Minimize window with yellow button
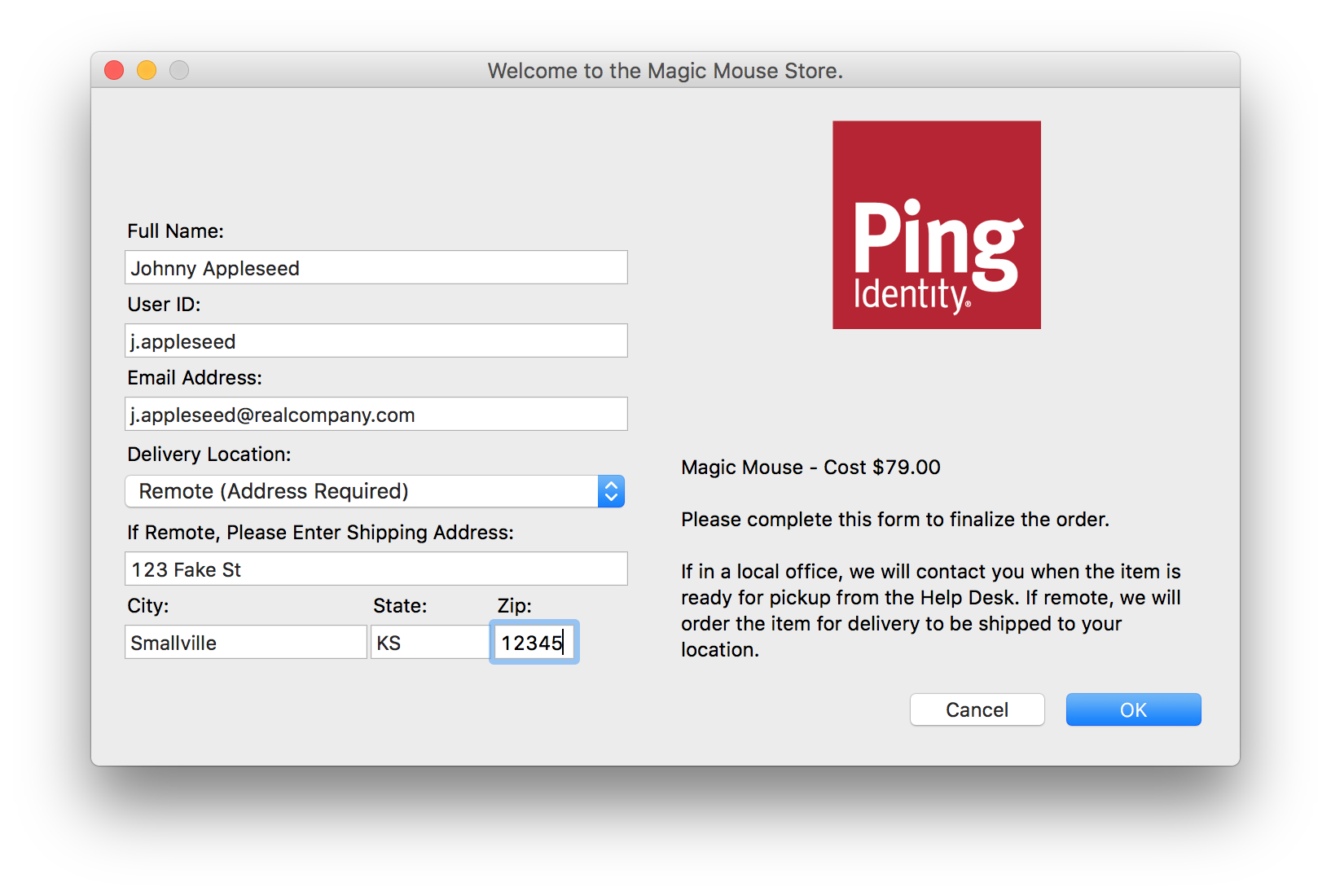This screenshot has width=1331, height=896. (x=147, y=71)
